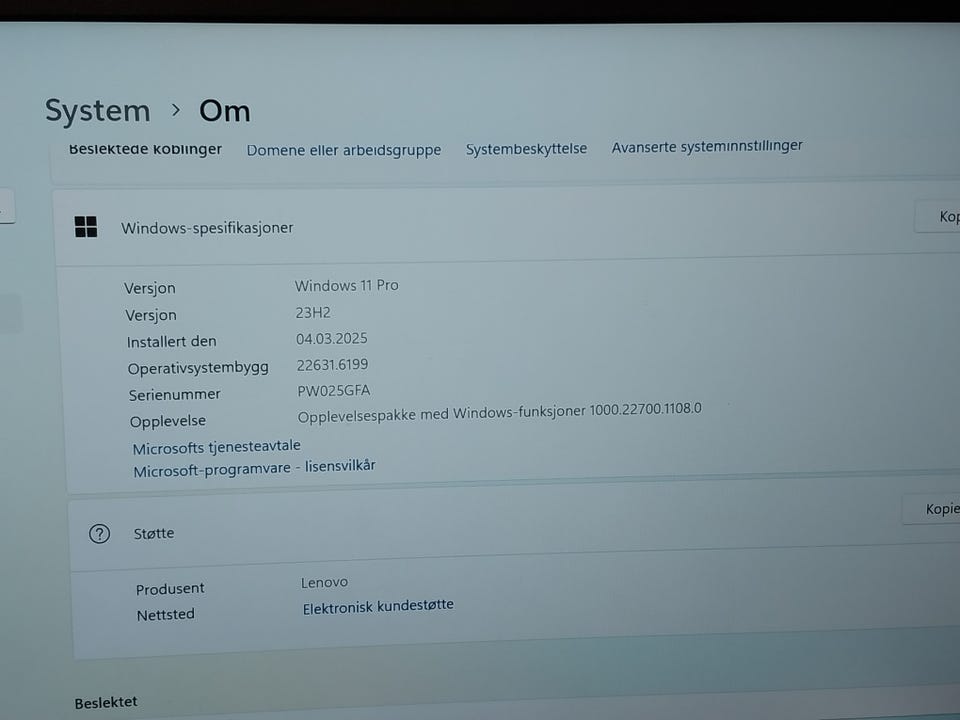Click the Produsent label
Image resolution: width=960 pixels, height=720 pixels.
pyautogui.click(x=170, y=589)
